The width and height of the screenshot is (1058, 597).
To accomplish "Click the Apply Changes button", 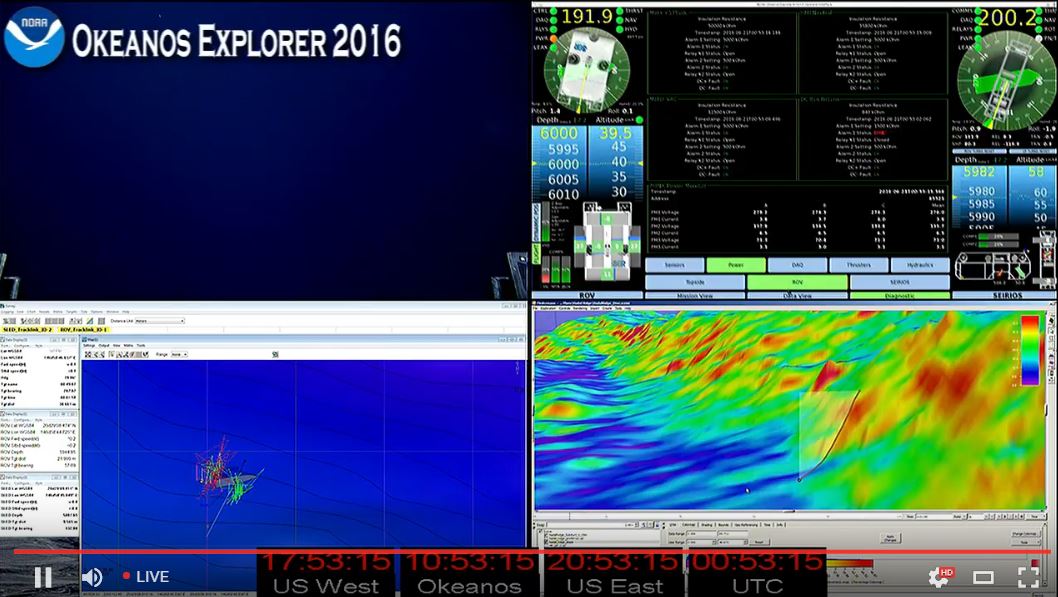I will pyautogui.click(x=891, y=538).
